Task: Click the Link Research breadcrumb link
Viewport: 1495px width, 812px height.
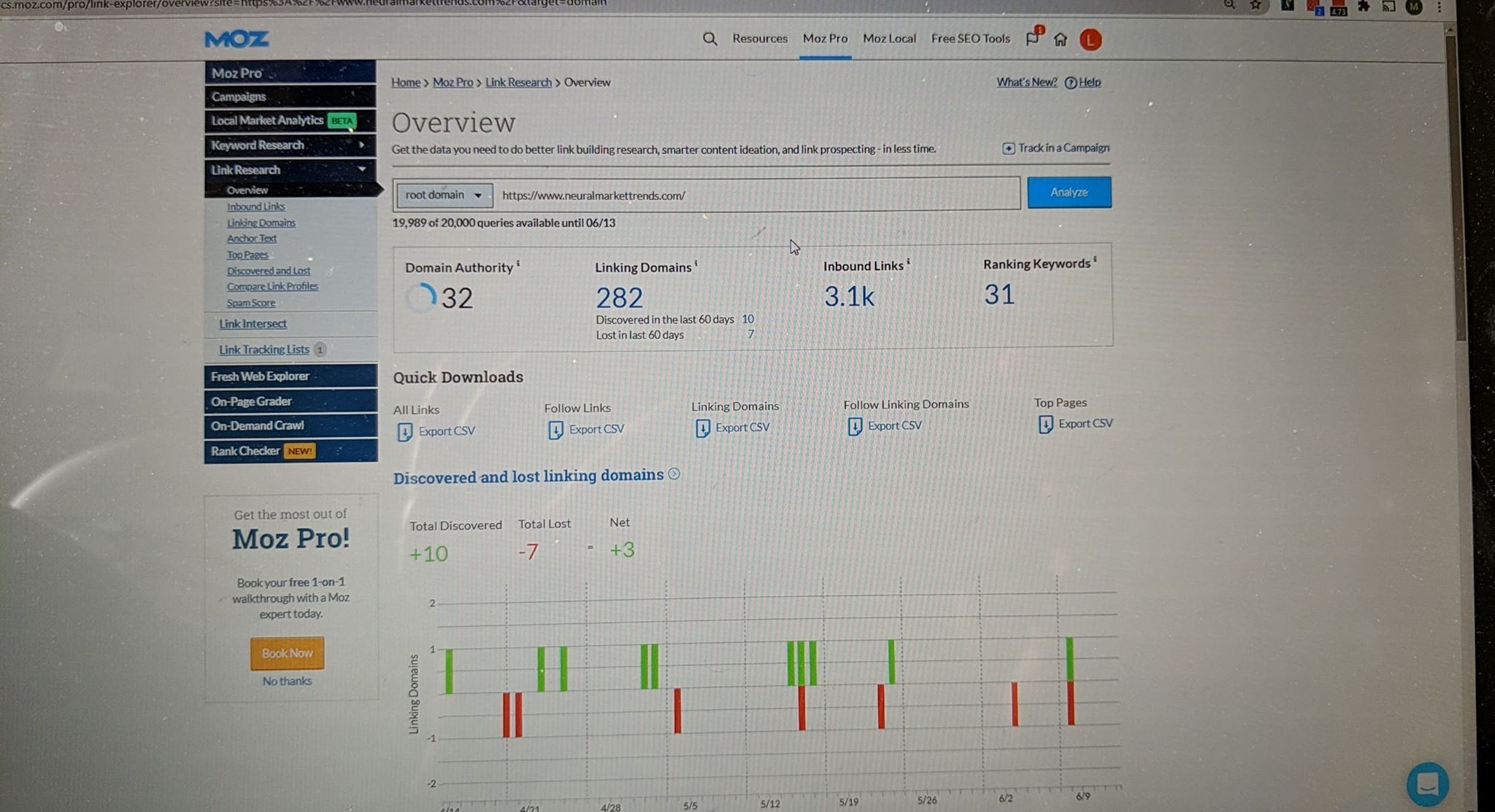Action: [x=518, y=82]
